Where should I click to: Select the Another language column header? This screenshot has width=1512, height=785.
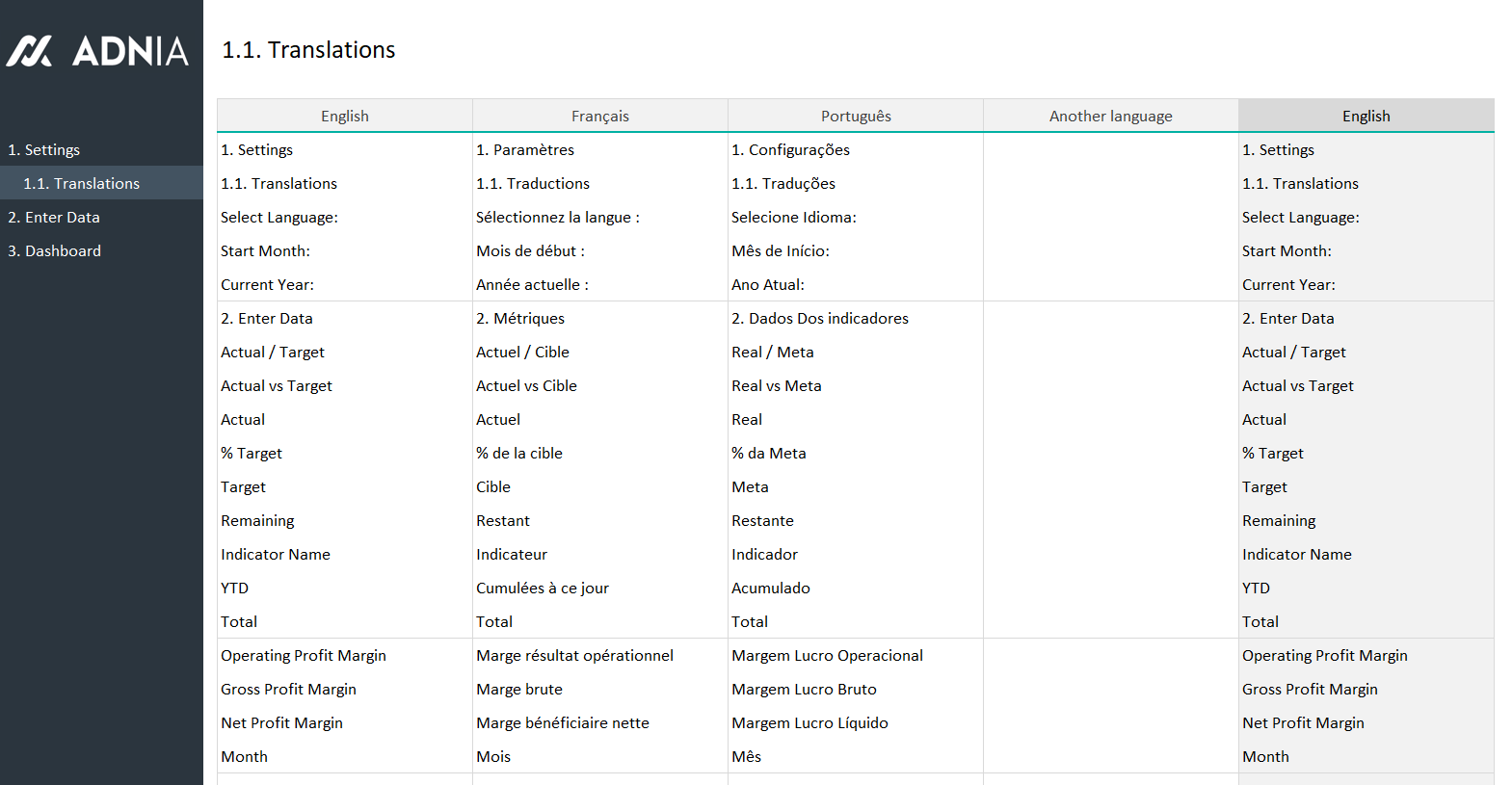coord(1110,117)
